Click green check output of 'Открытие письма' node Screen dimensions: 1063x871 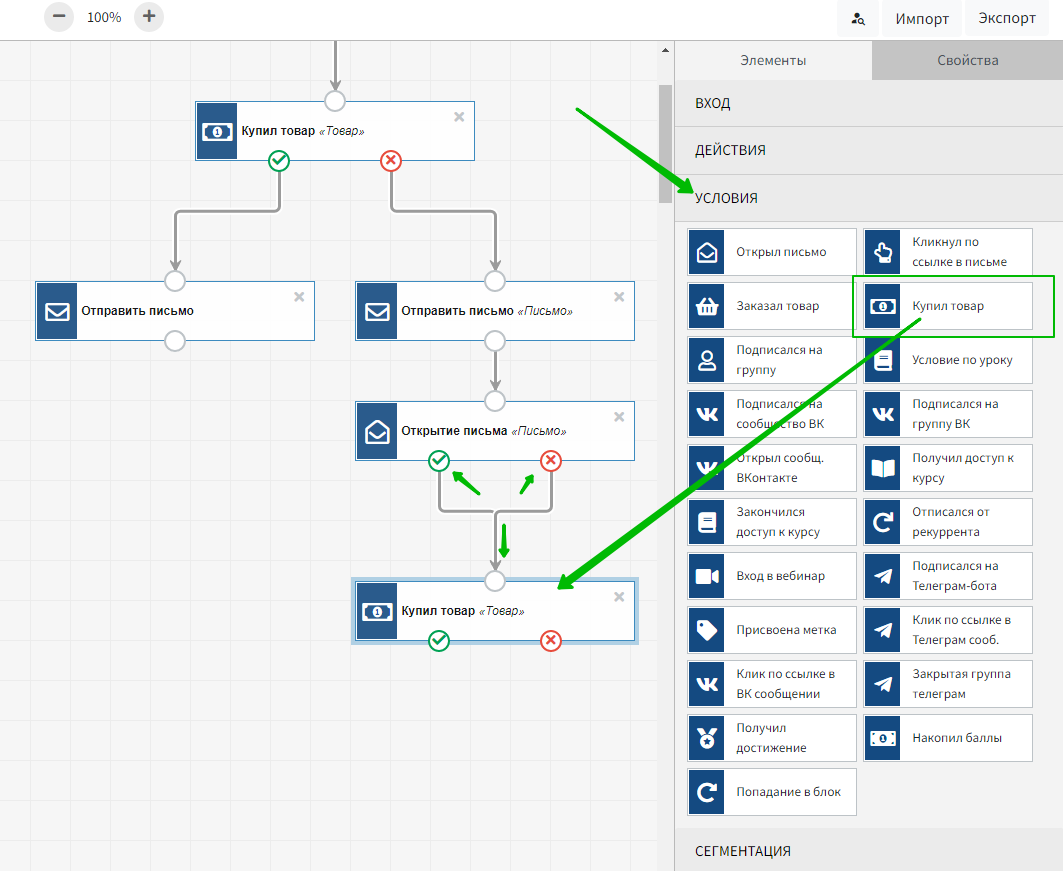click(439, 461)
